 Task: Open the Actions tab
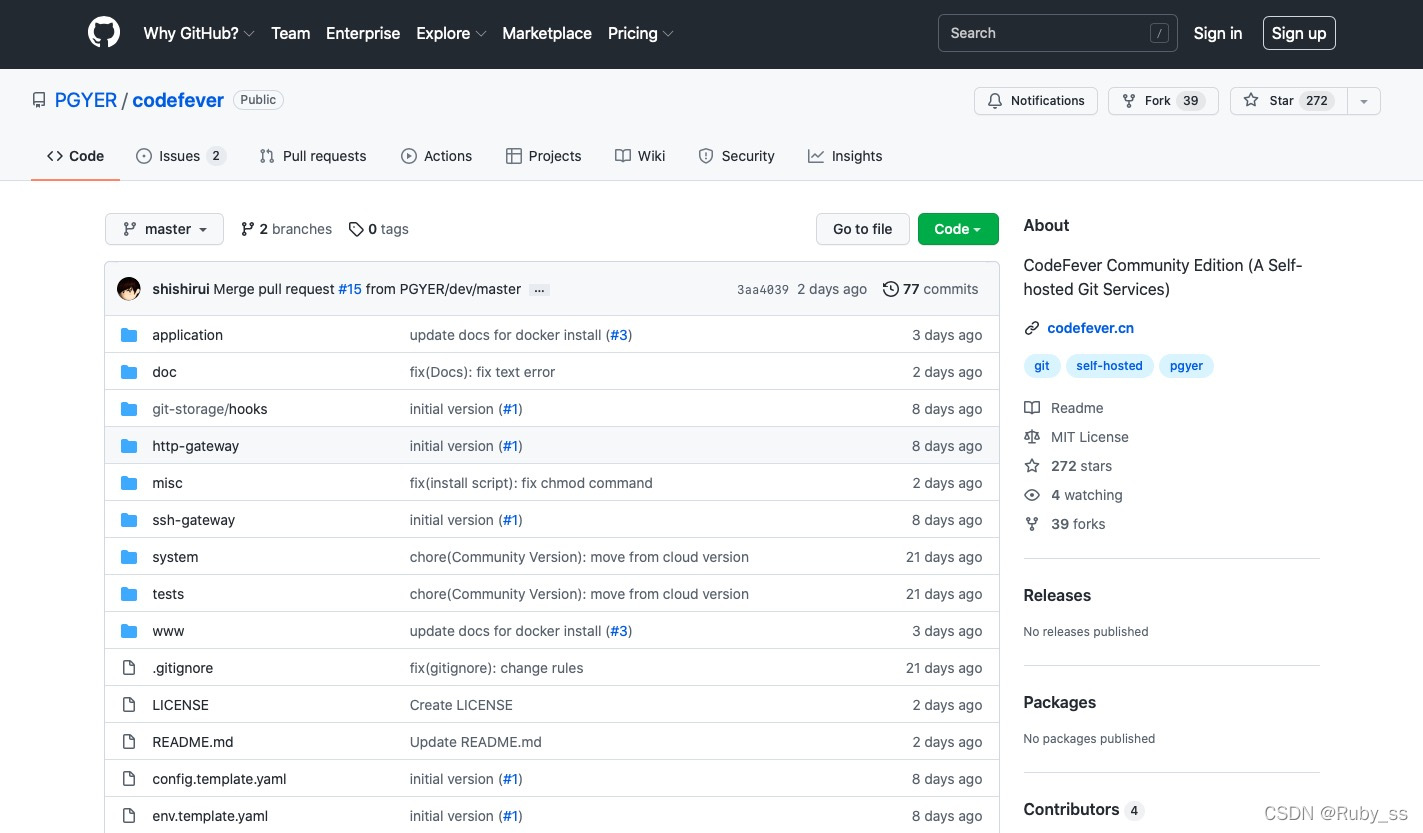tap(436, 156)
